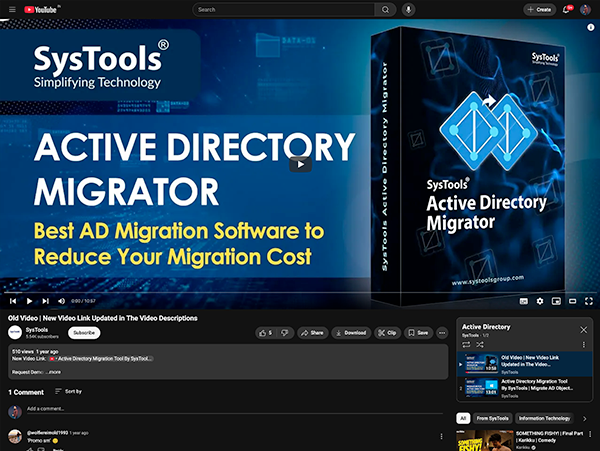Viewport: 600px width, 451px height.
Task: Open more actions ellipsis beside Save
Action: pyautogui.click(x=442, y=333)
